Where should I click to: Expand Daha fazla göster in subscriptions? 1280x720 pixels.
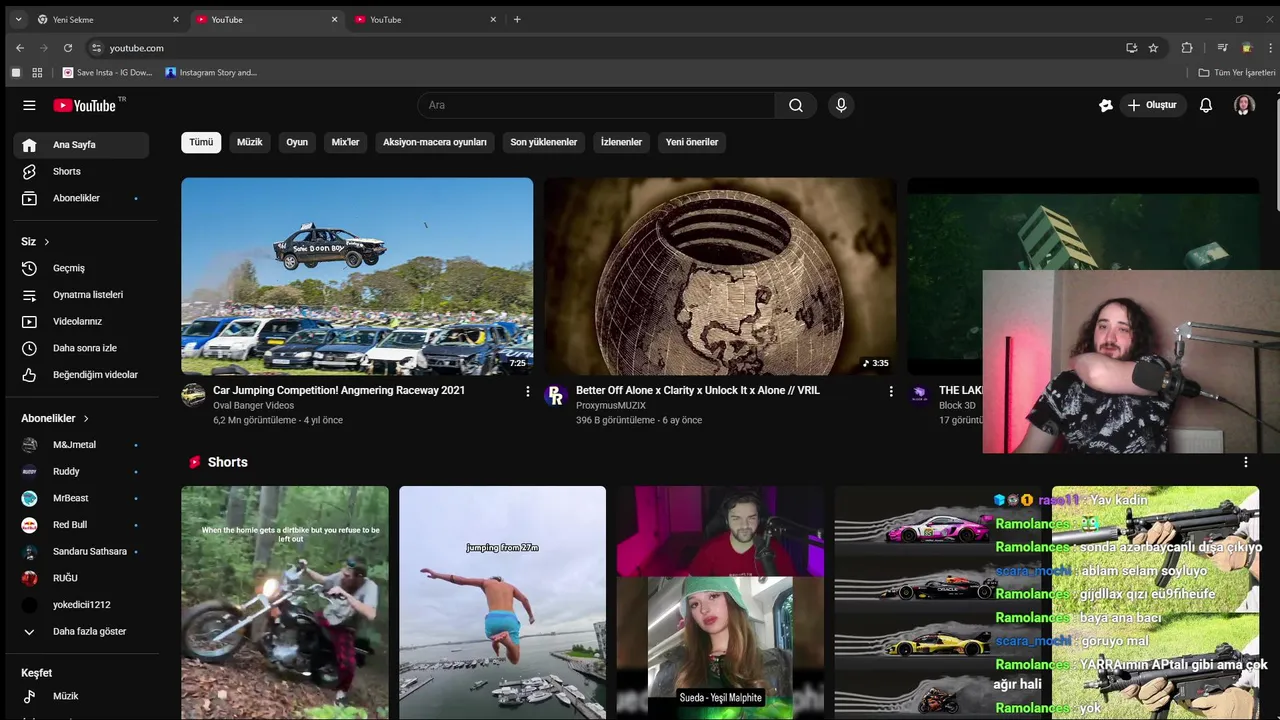tap(81, 632)
